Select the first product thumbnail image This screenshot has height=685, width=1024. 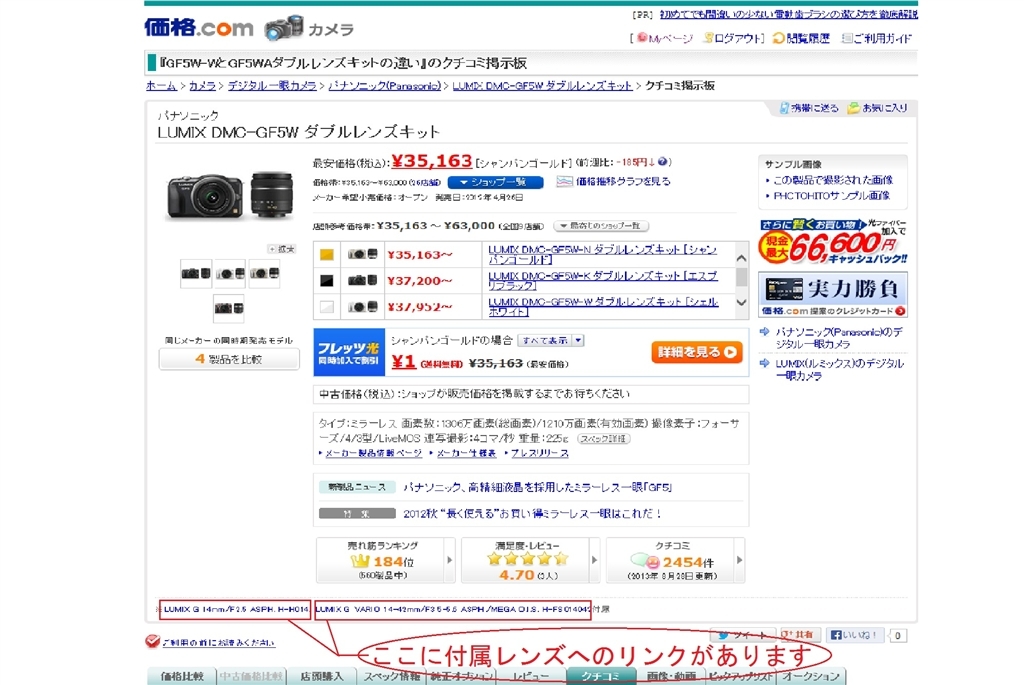pyautogui.click(x=196, y=274)
